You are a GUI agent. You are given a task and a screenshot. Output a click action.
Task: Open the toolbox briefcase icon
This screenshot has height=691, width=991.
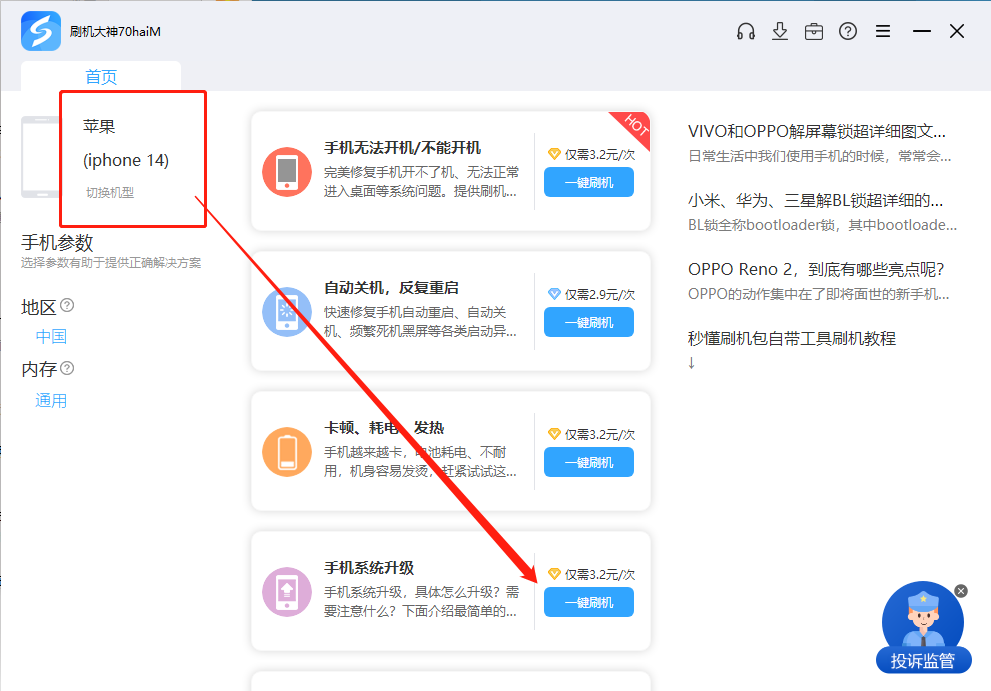point(814,32)
